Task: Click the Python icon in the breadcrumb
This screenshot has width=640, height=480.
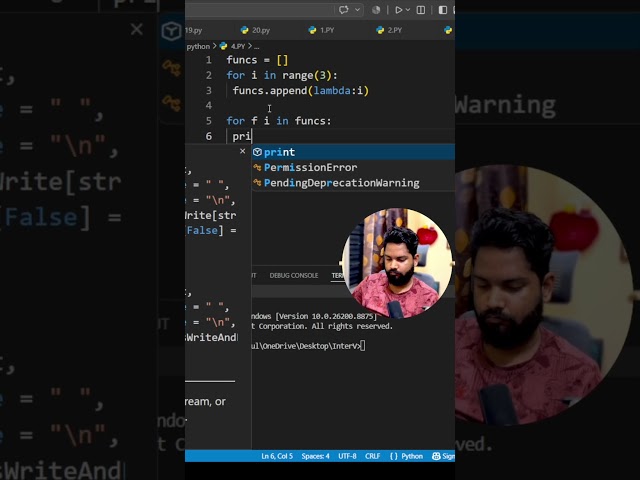Action: (223, 47)
